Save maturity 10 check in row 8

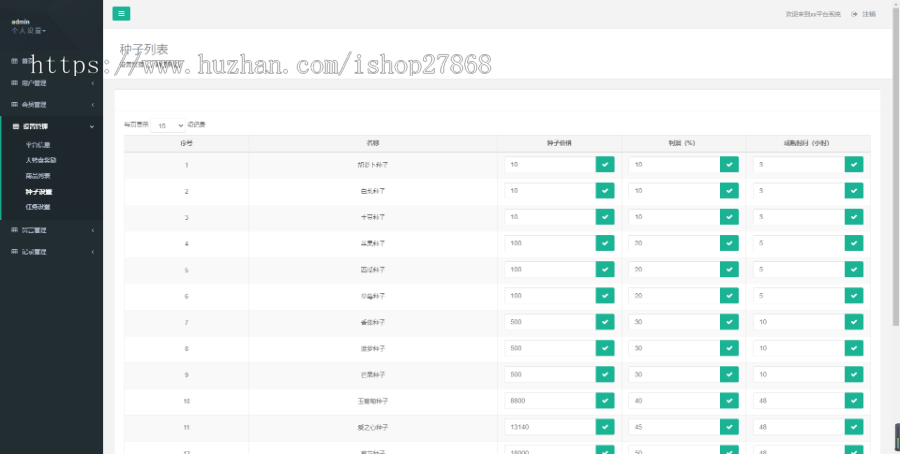click(854, 348)
